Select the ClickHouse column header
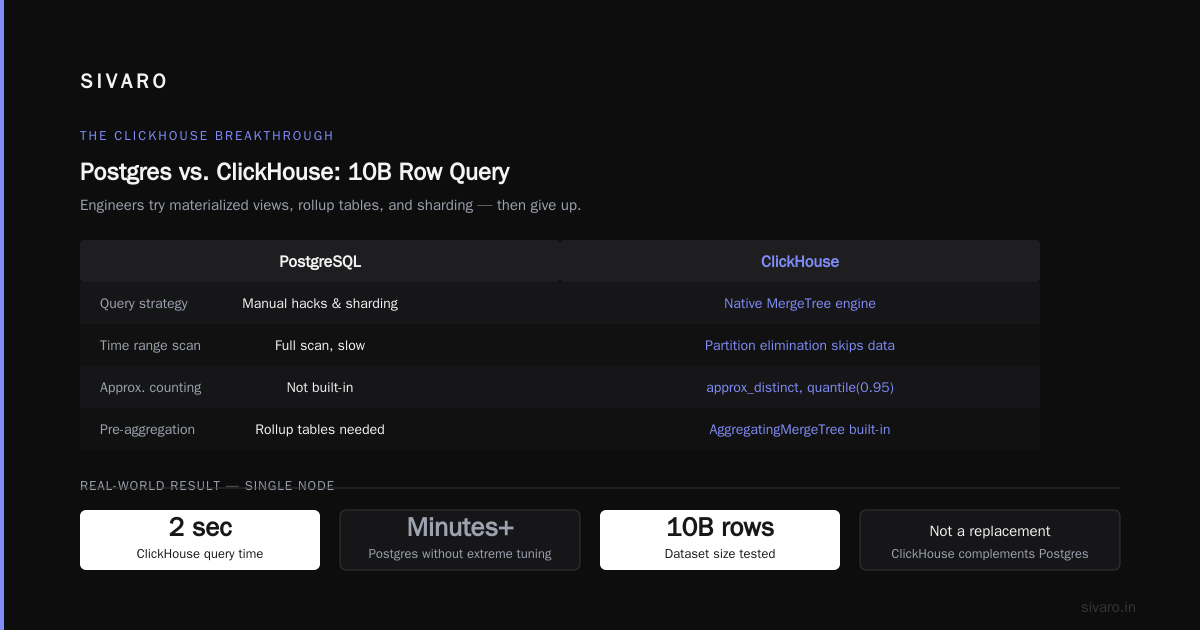 click(800, 262)
